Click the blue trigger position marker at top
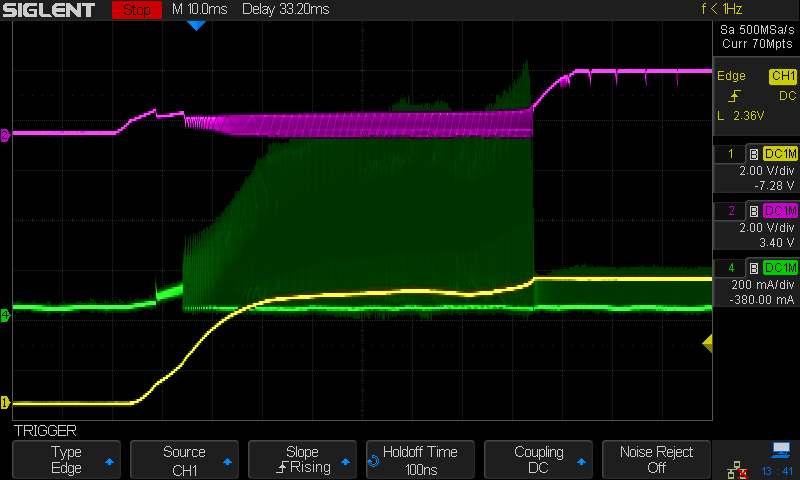Screen dimensions: 800x480 click(196, 26)
